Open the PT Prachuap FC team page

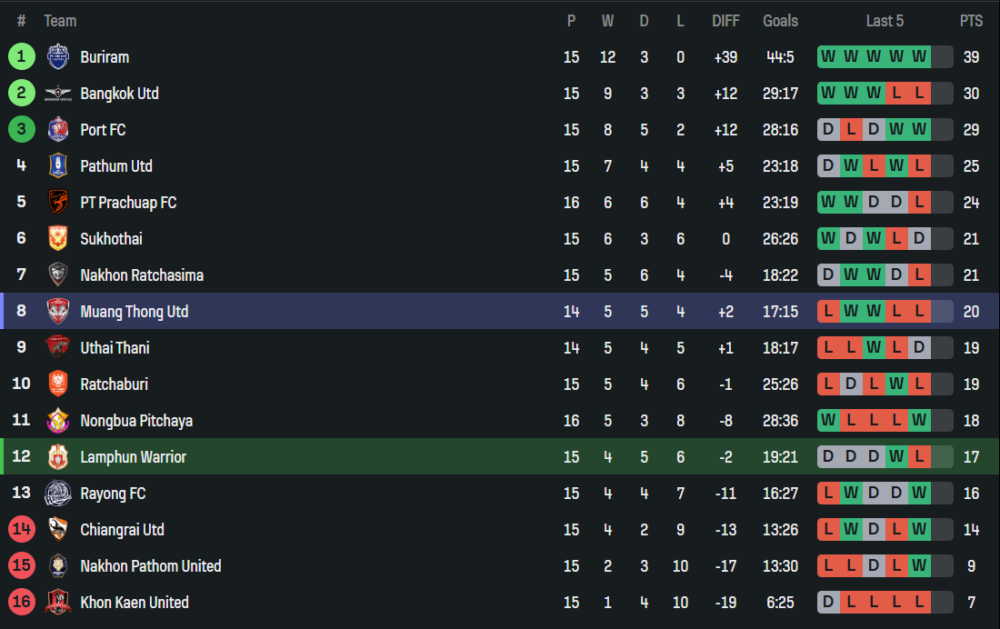(128, 203)
